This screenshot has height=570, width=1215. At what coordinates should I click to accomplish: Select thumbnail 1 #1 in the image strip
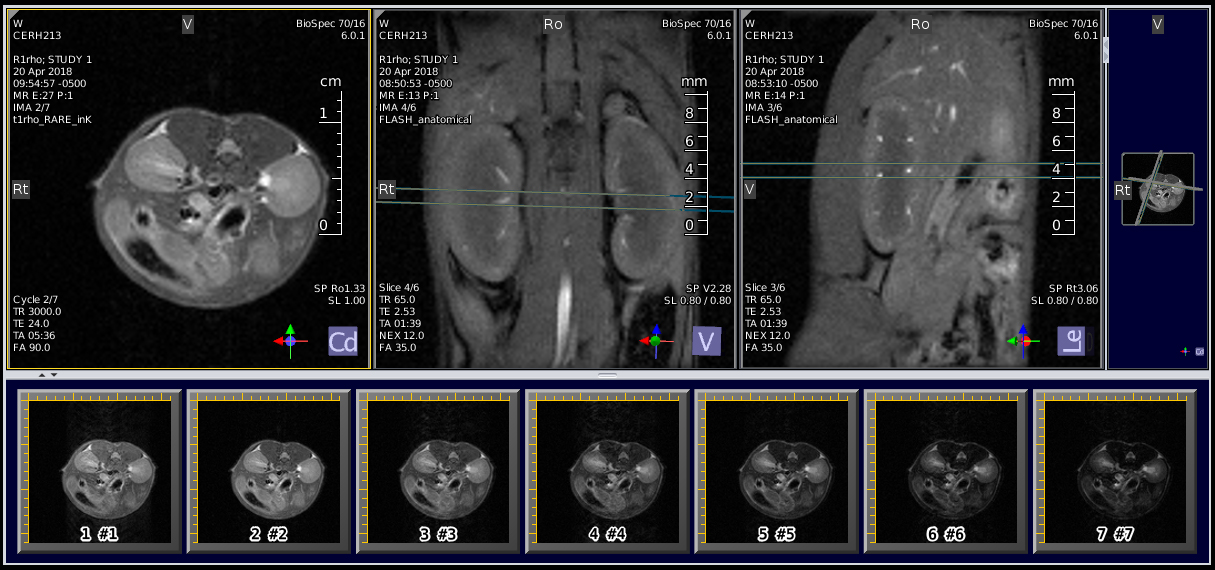(99, 471)
